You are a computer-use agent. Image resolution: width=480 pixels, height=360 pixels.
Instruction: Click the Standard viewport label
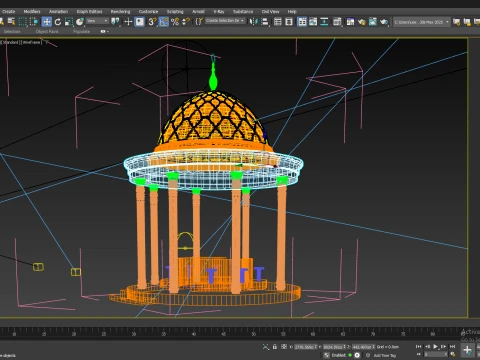tap(11, 42)
